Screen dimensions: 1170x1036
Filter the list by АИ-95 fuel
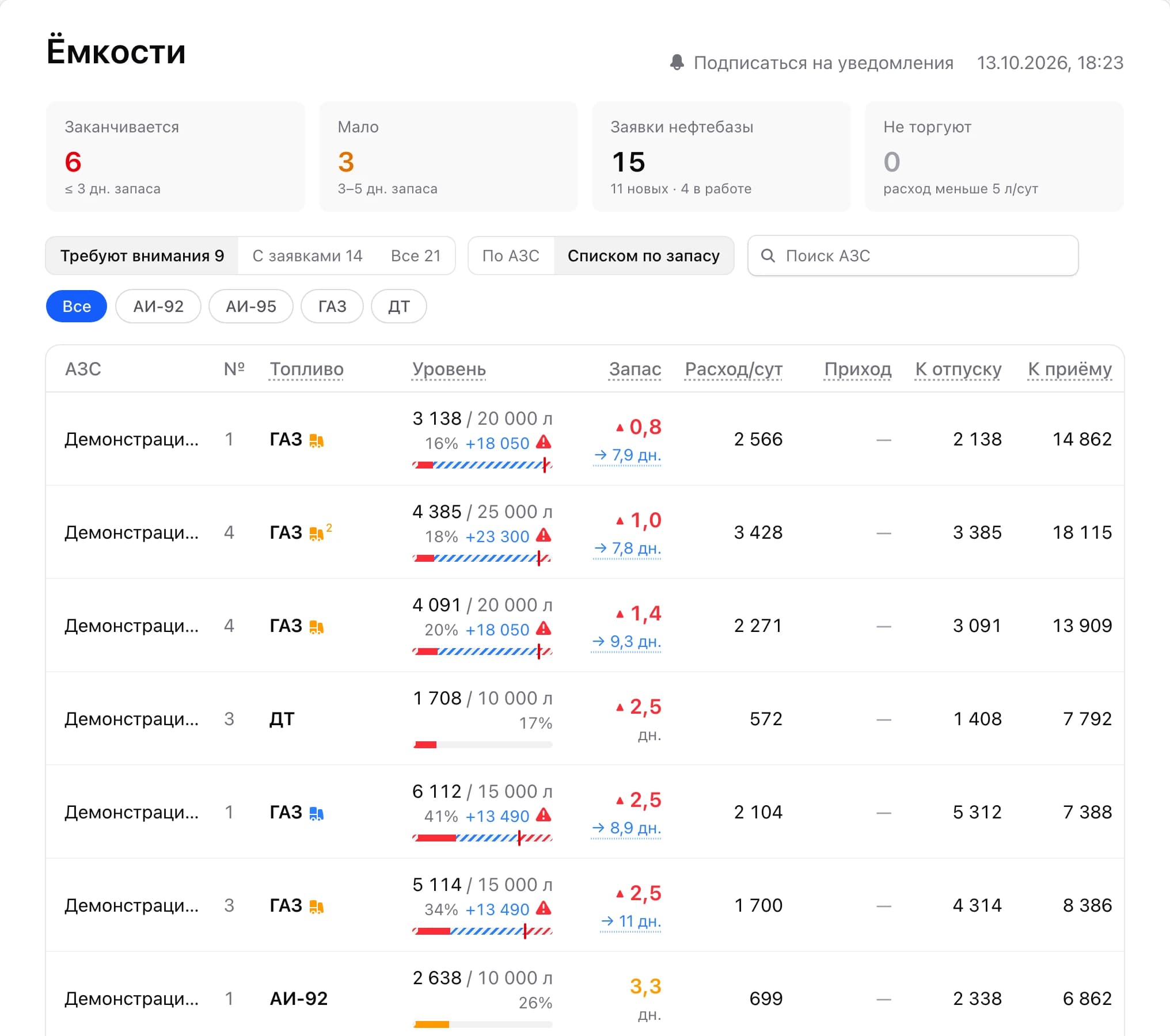pos(251,306)
